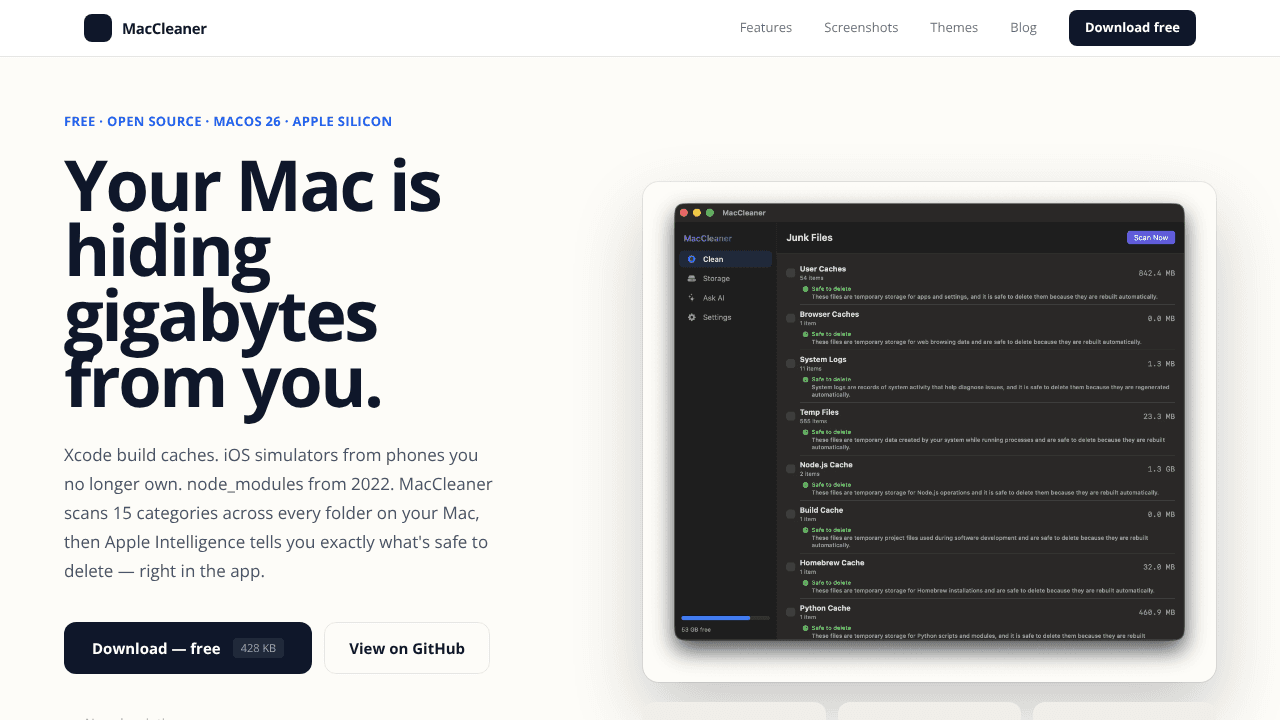Check the System Logs checkbox
The height and width of the screenshot is (720, 1280).
click(x=790, y=363)
